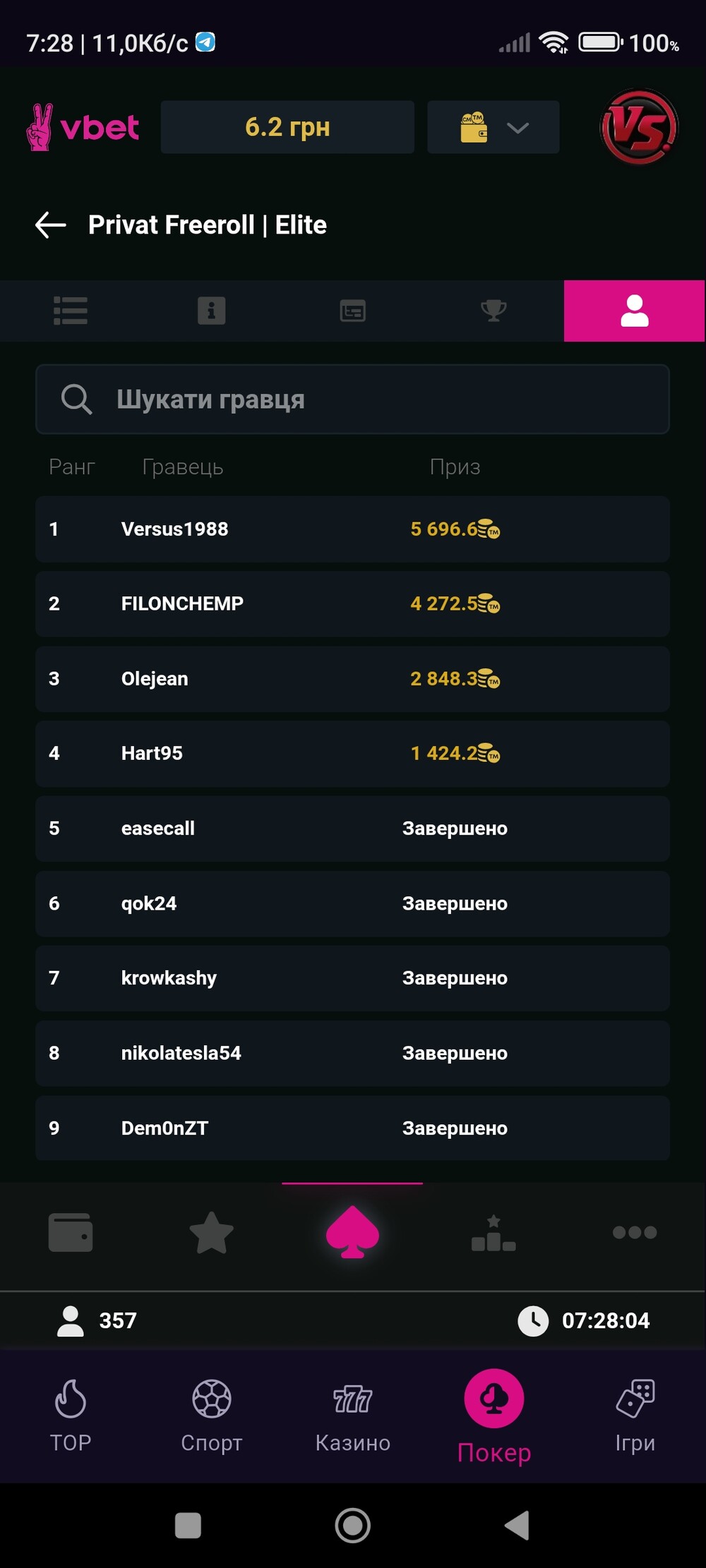This screenshot has width=706, height=1568.
Task: Click the Шукати гравця search field
Action: pyautogui.click(x=353, y=399)
